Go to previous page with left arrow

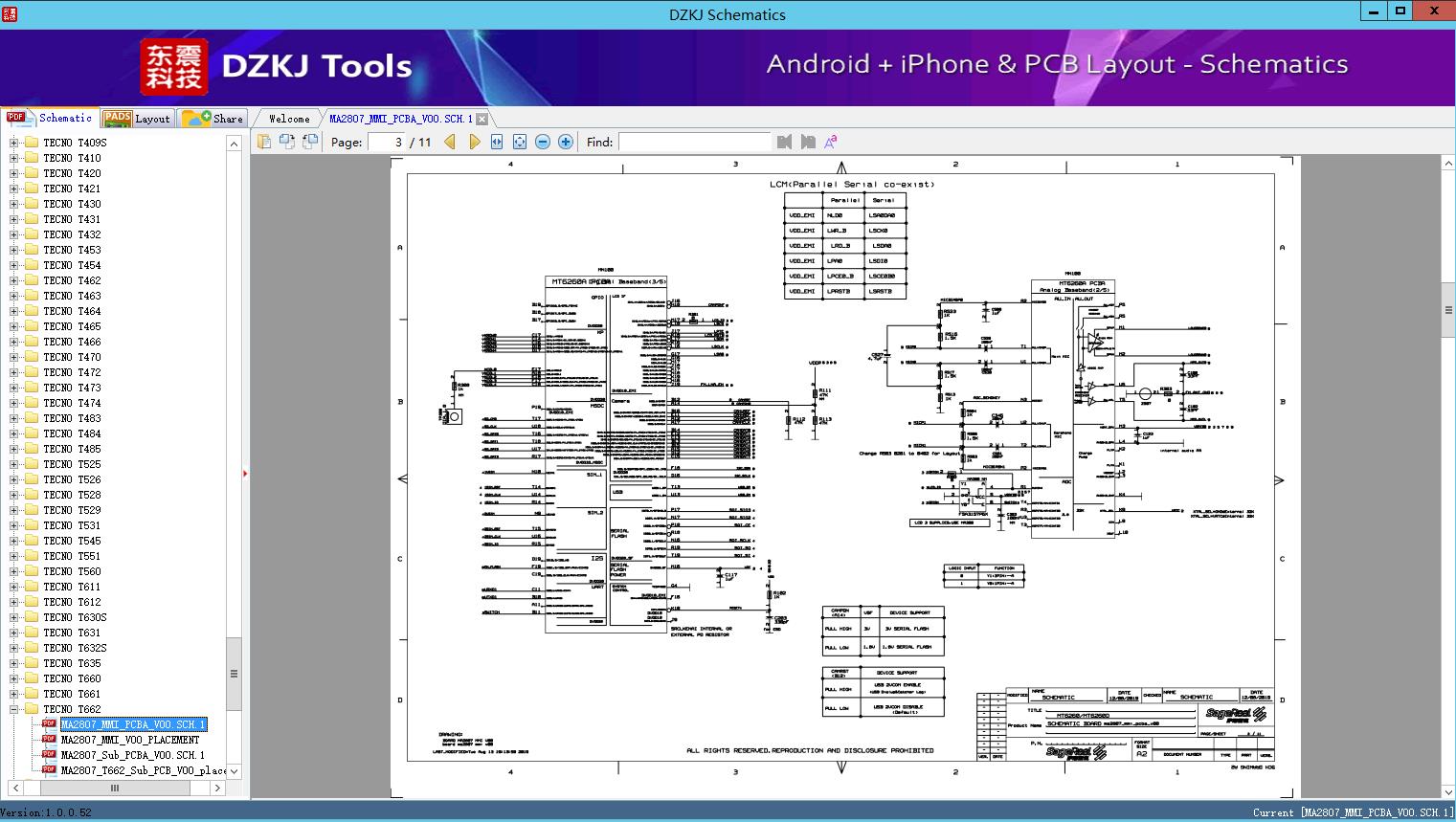[450, 142]
